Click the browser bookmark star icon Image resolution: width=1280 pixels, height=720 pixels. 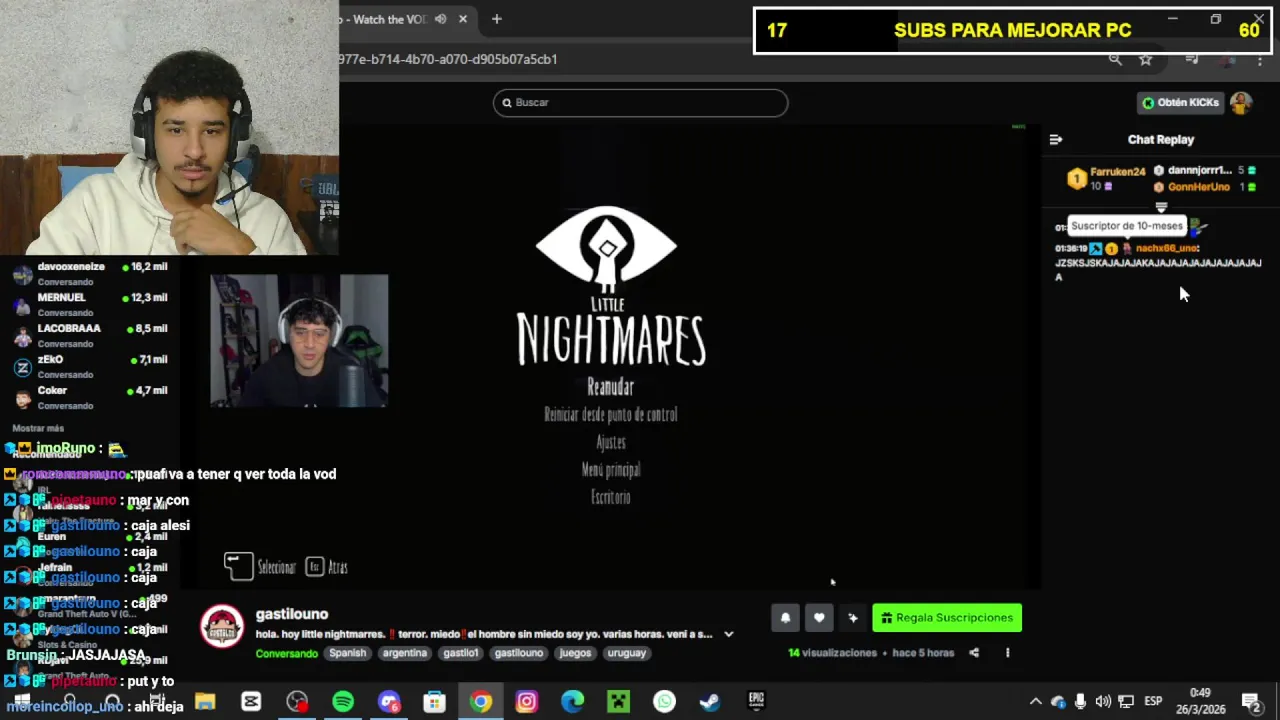(x=1146, y=59)
